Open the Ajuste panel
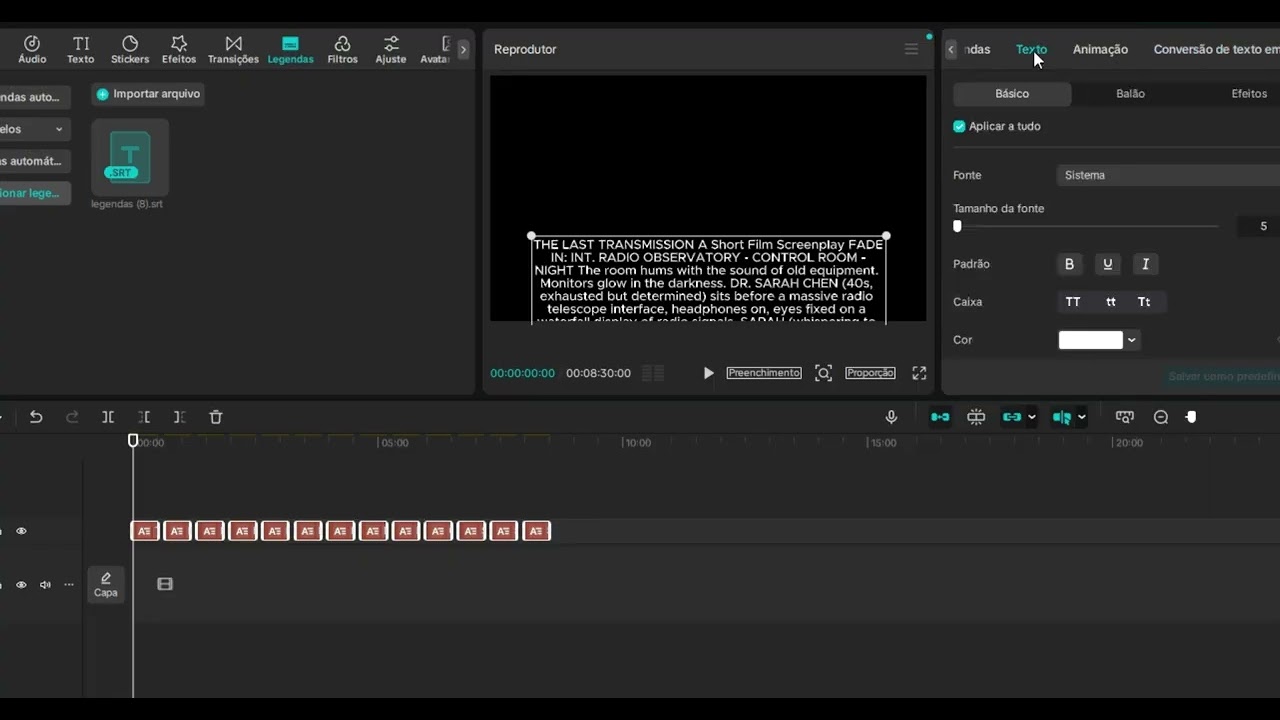The height and width of the screenshot is (720, 1280). (391, 50)
